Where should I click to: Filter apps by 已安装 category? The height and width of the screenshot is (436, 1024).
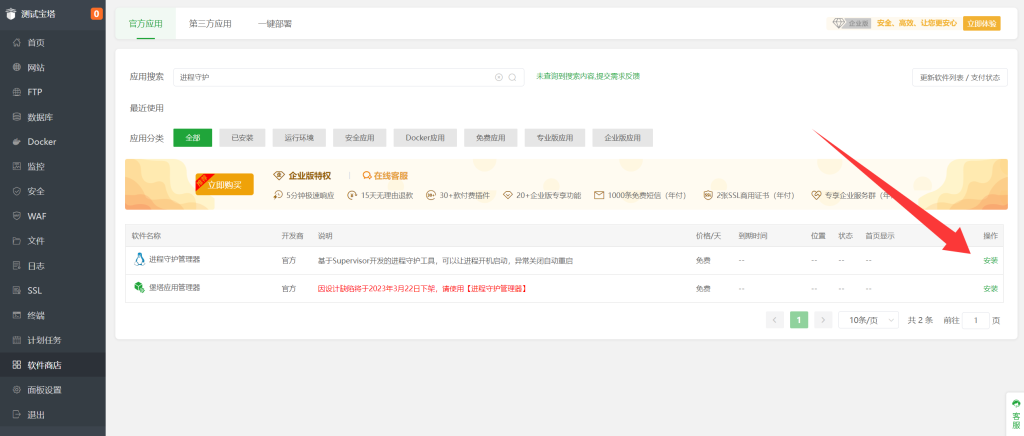pos(242,138)
